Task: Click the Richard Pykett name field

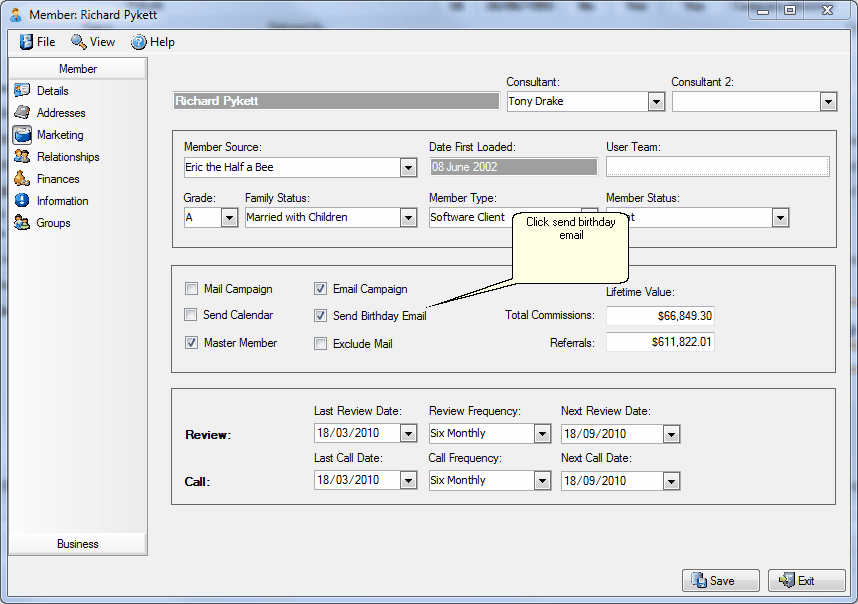Action: 336,101
